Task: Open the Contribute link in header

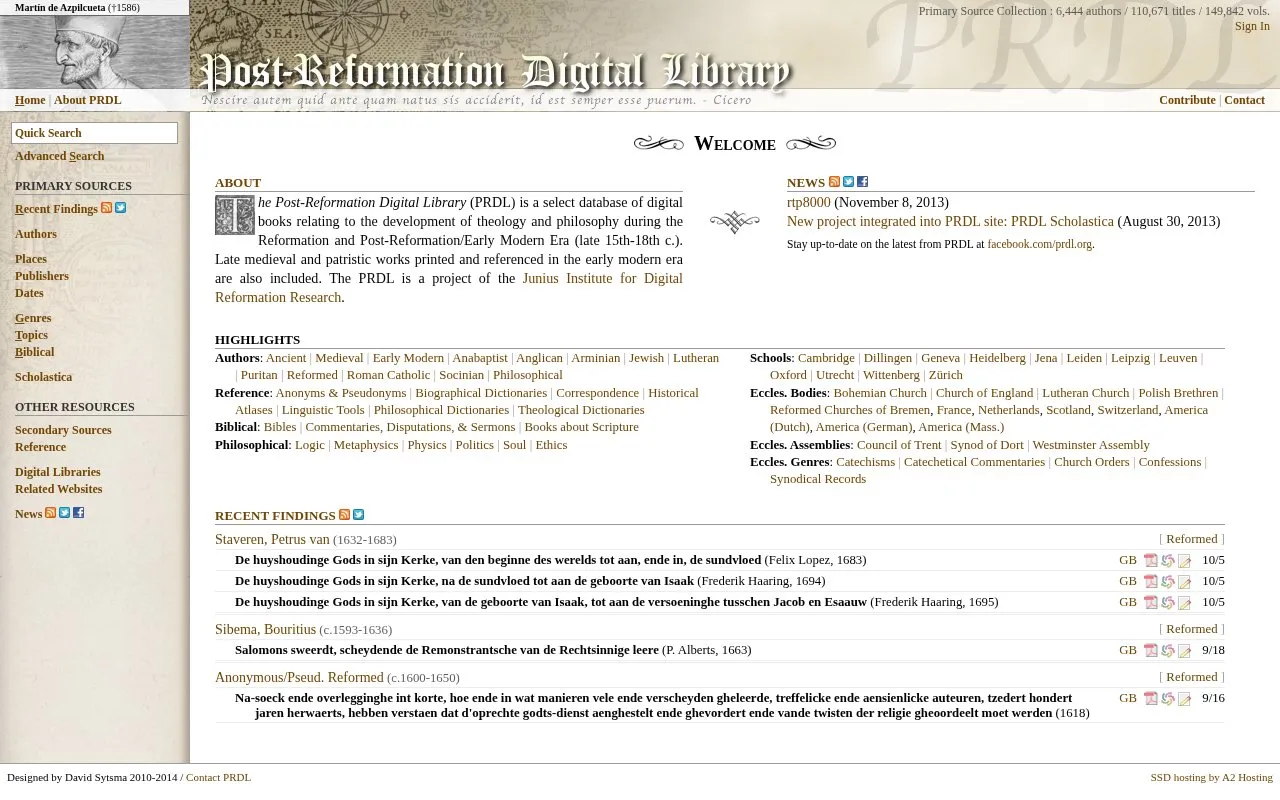Action: (x=1187, y=100)
